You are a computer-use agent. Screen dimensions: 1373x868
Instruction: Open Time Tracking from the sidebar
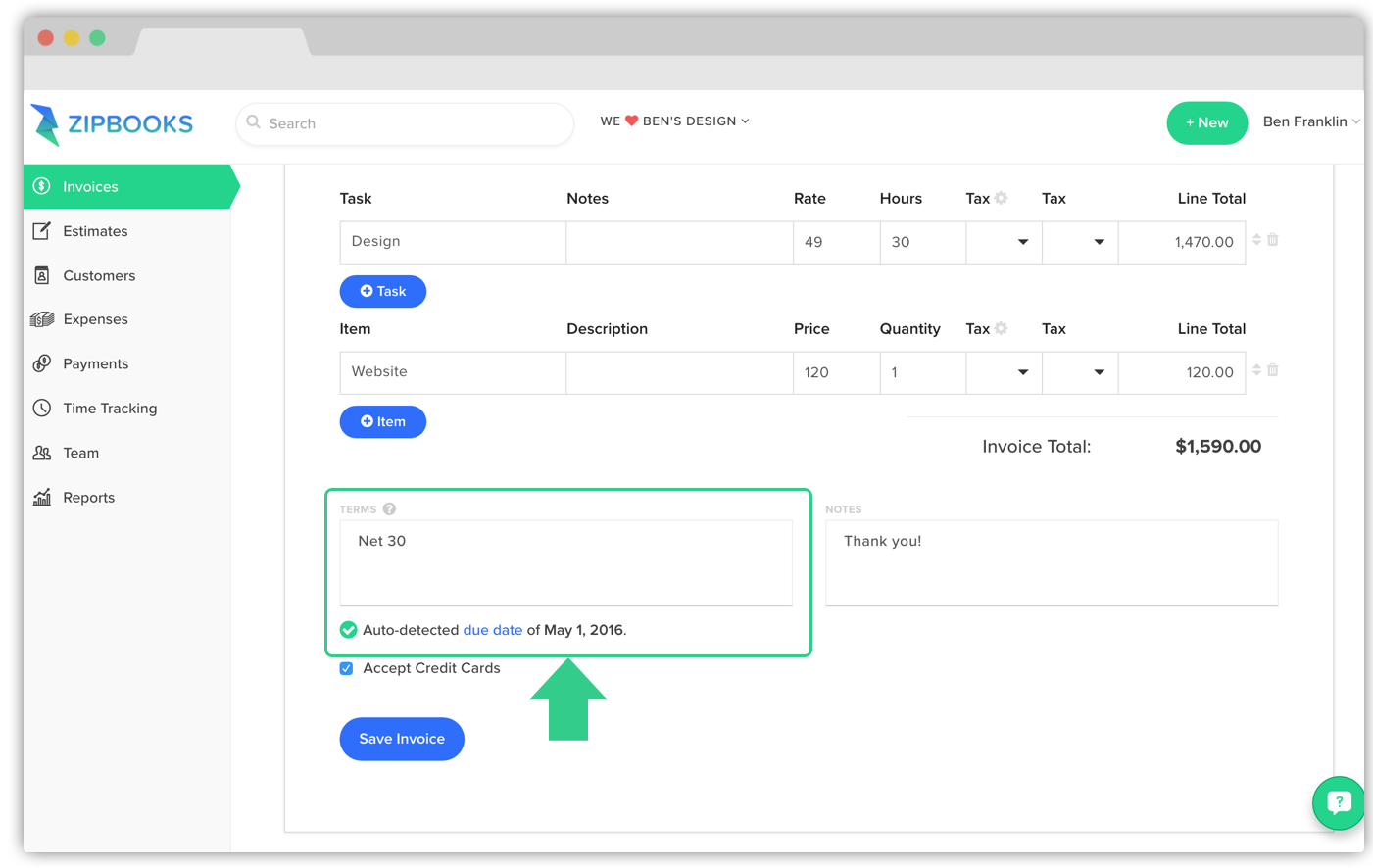point(110,409)
